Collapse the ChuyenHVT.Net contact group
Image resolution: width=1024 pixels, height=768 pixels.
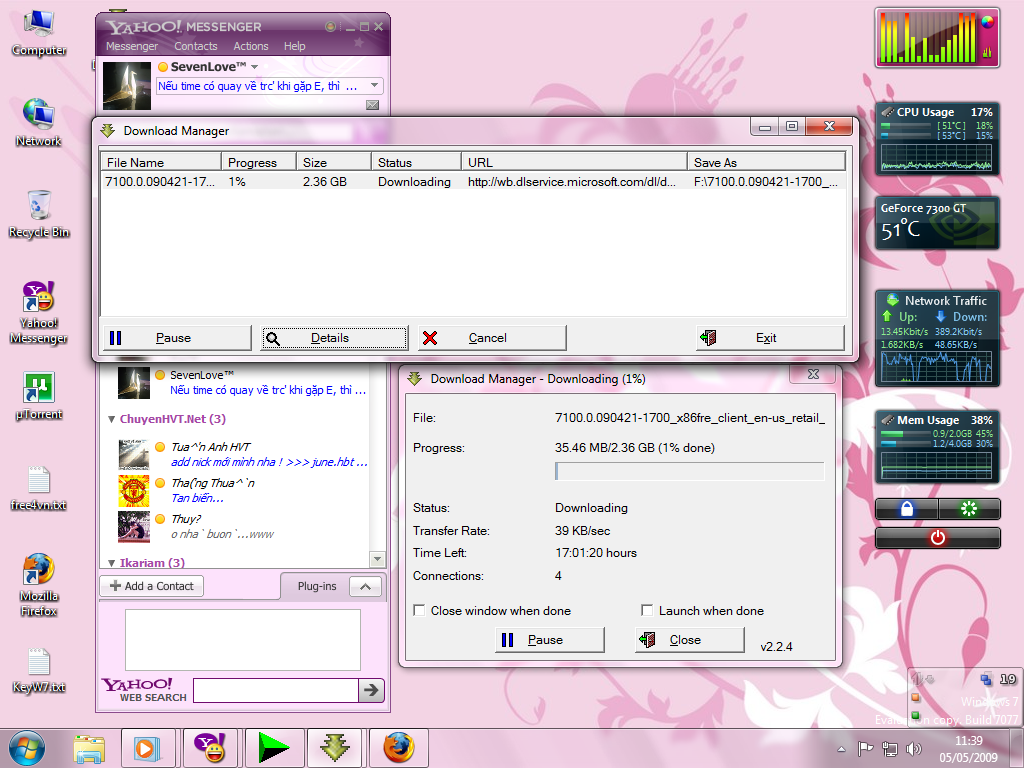112,419
